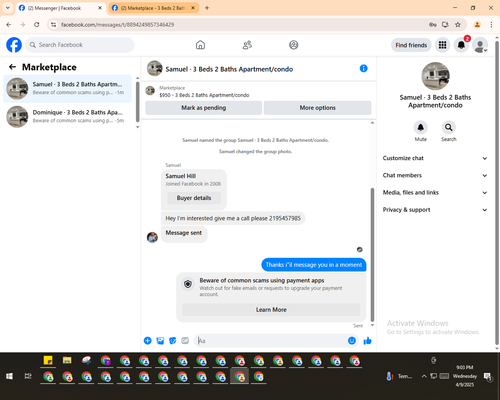Show hidden system tray icons chevron

click(424, 376)
